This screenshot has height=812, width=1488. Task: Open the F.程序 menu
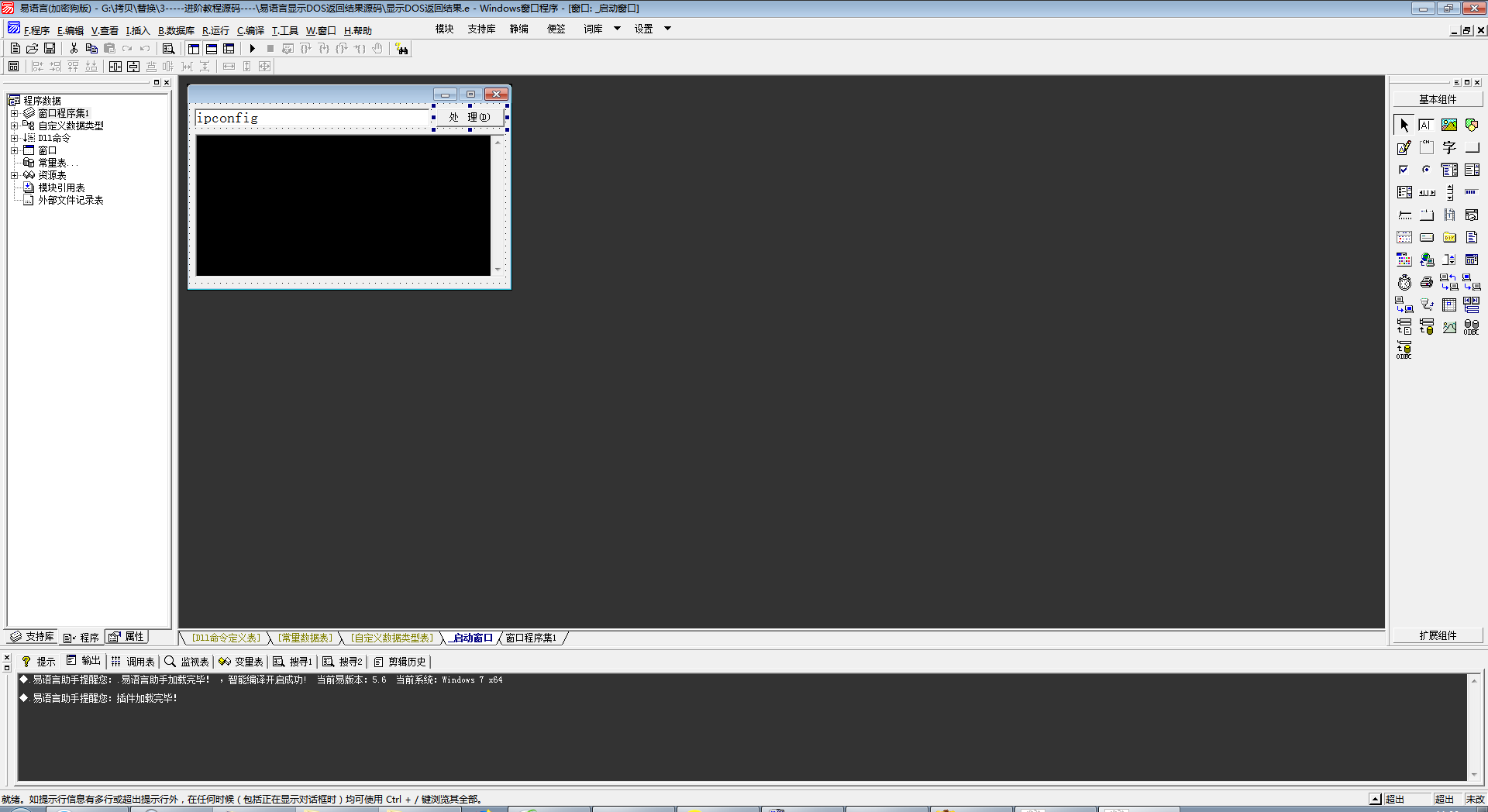36,31
